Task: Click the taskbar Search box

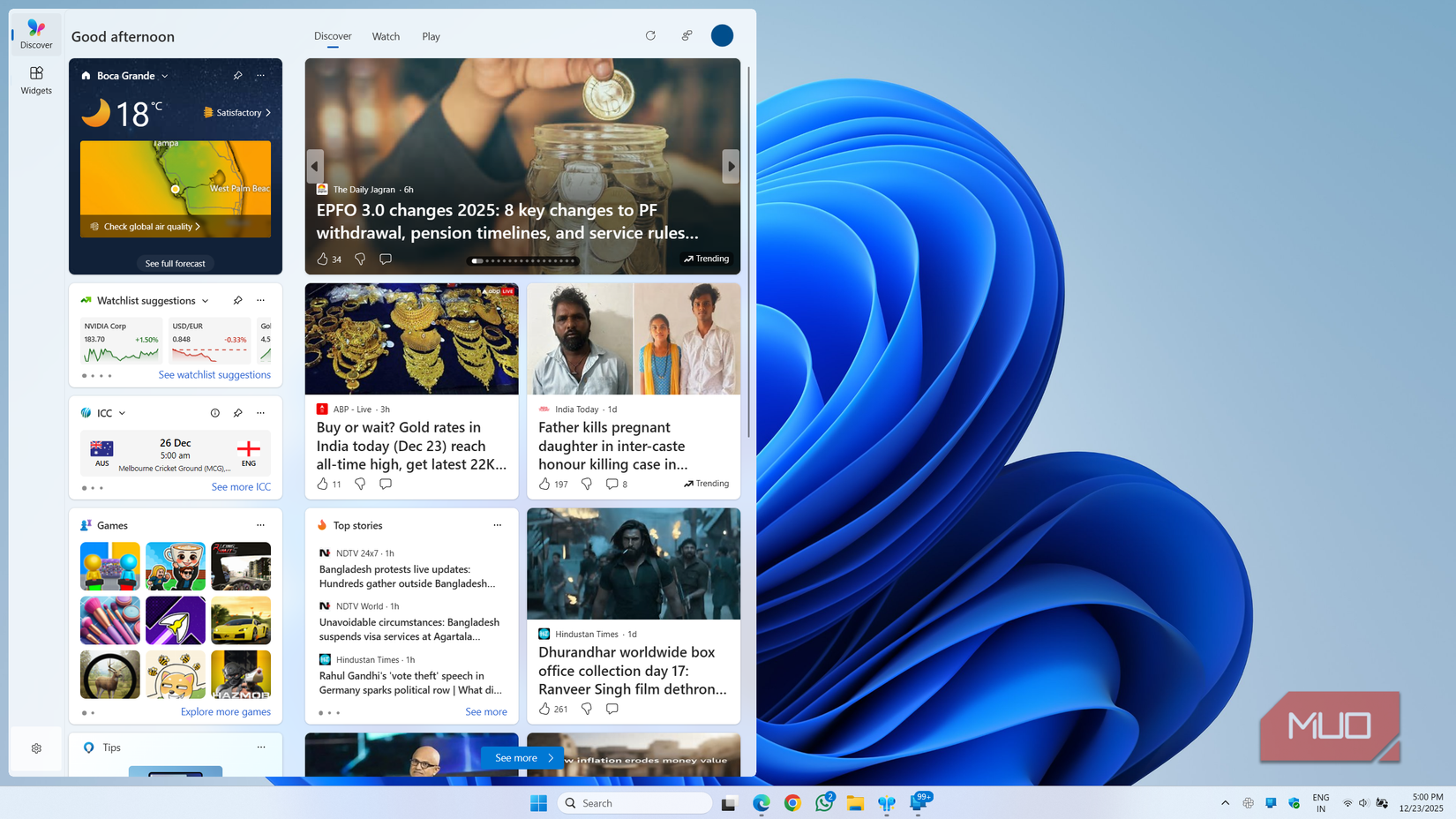Action: [634, 802]
